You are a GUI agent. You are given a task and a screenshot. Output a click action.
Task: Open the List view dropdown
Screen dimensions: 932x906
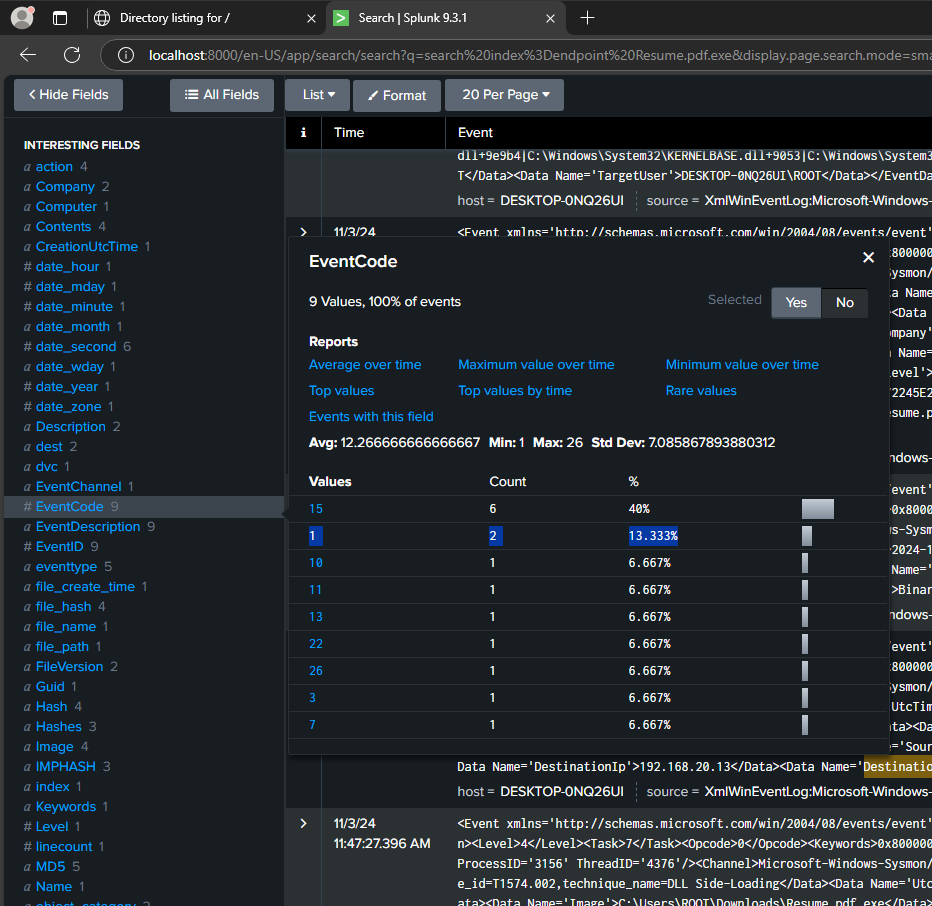[x=317, y=95]
